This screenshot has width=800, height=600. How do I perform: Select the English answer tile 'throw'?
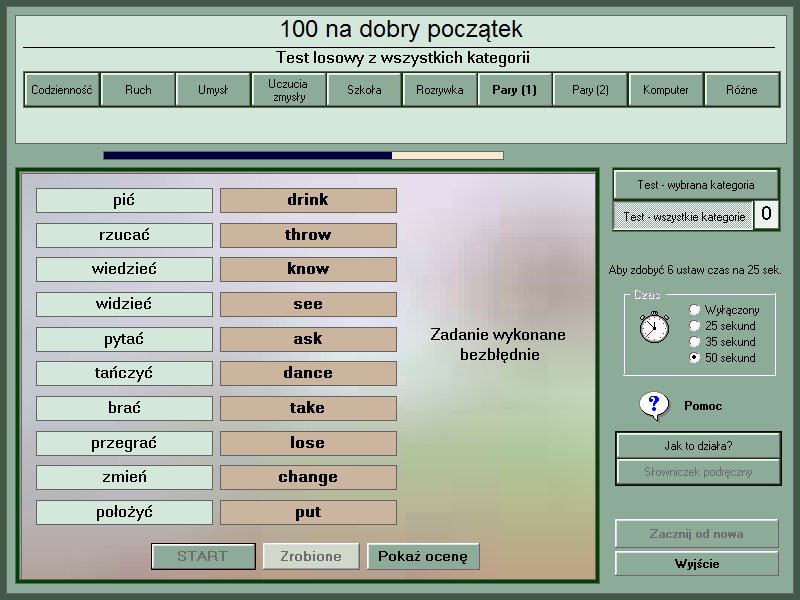[x=308, y=235]
